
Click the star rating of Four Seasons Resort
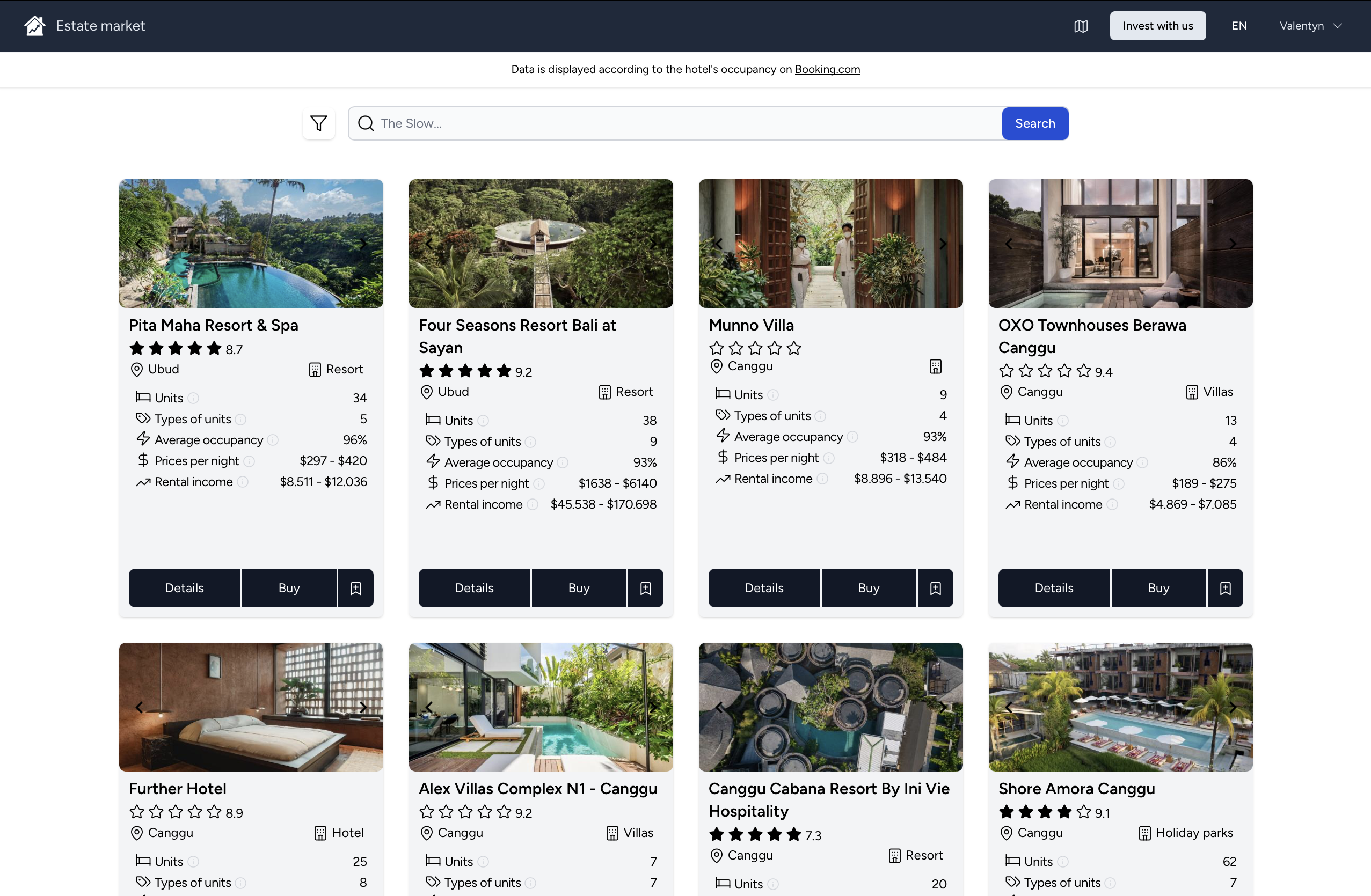point(465,371)
